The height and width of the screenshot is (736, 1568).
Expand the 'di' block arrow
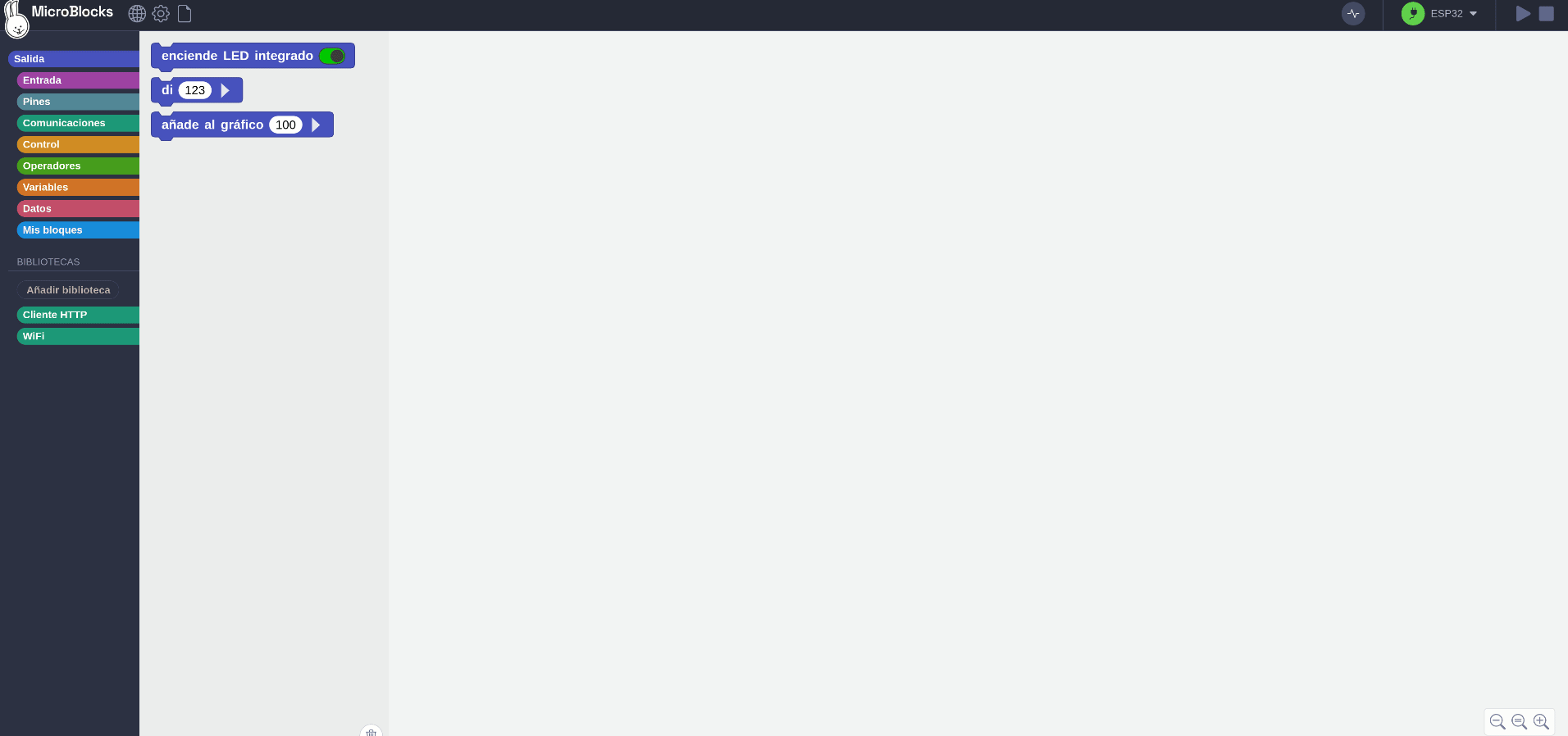coord(226,90)
